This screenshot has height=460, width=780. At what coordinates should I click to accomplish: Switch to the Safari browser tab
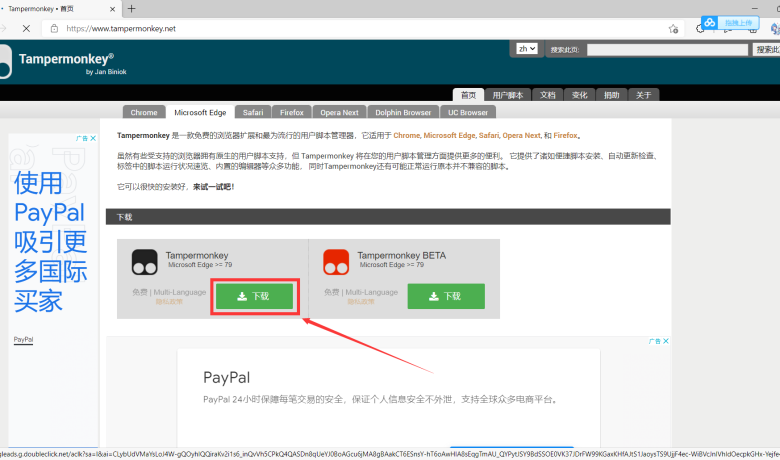click(253, 112)
